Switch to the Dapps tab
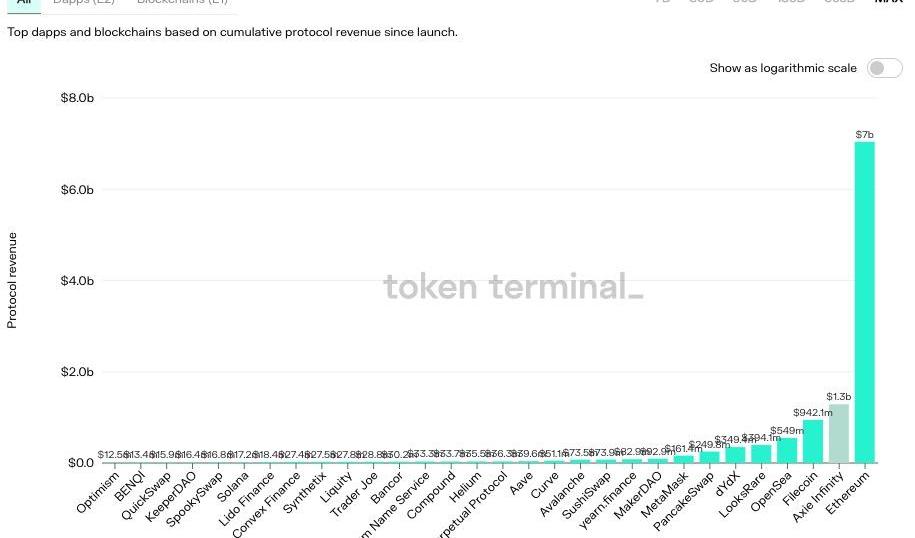The image size is (915, 538). click(84, 2)
